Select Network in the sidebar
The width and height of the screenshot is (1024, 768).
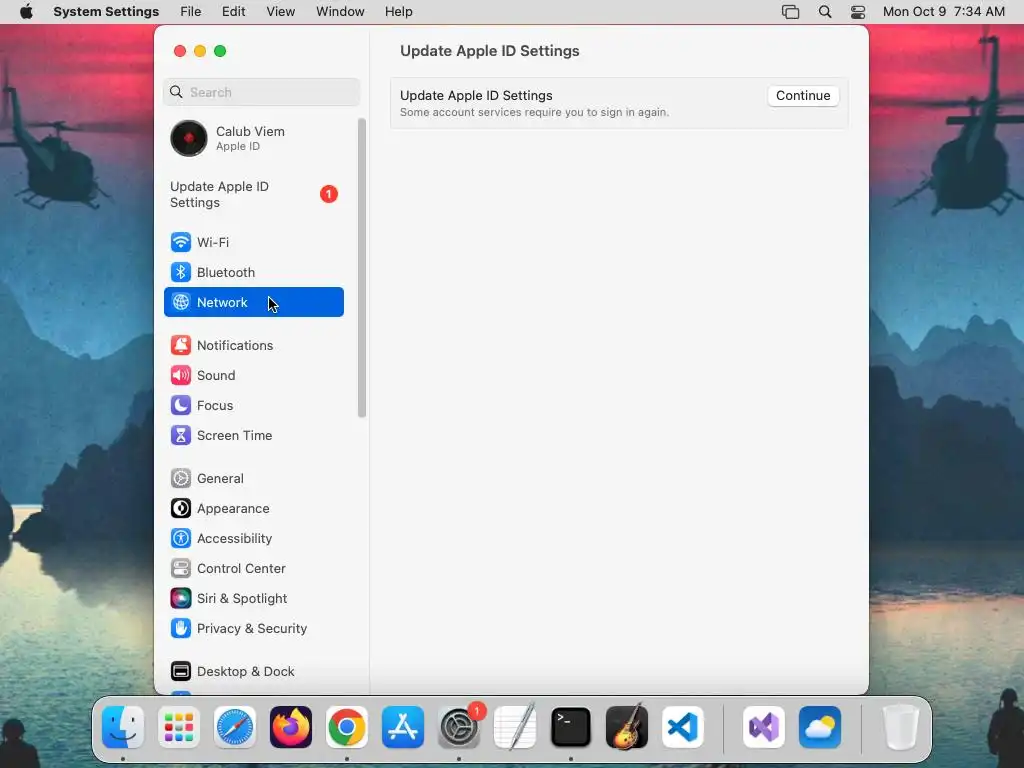point(253,302)
